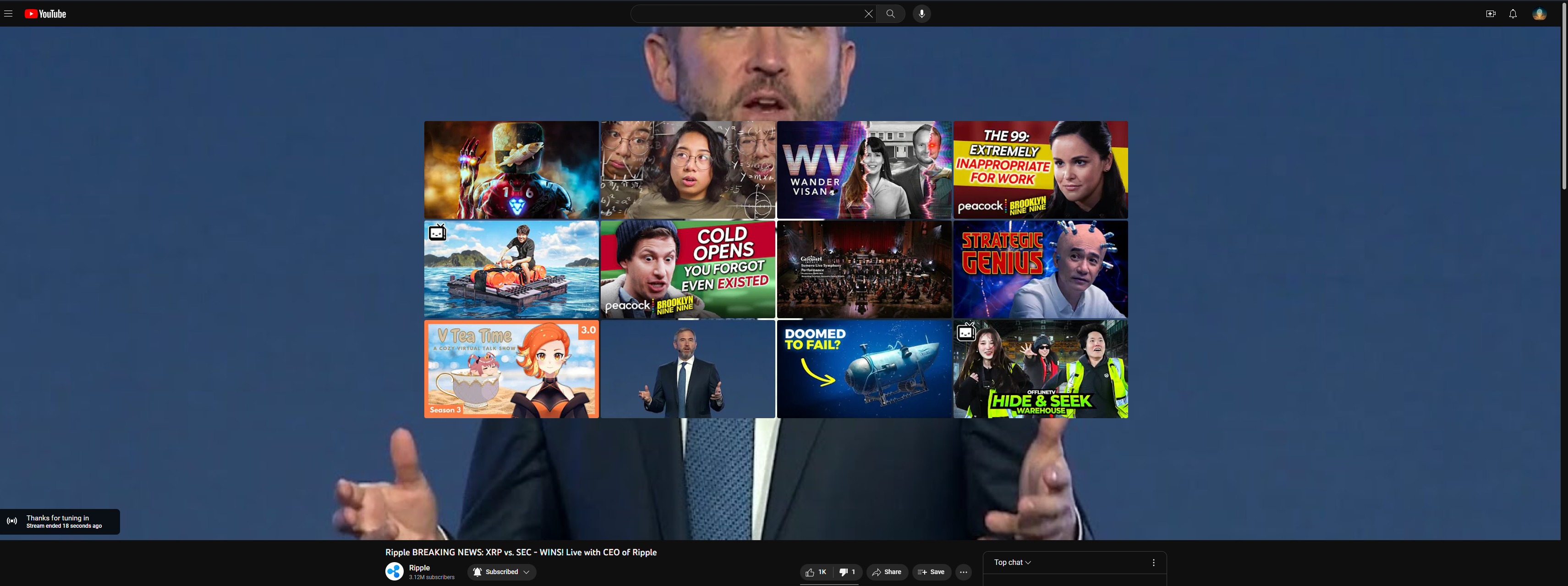
Task: Open the notifications bell
Action: pos(1513,14)
